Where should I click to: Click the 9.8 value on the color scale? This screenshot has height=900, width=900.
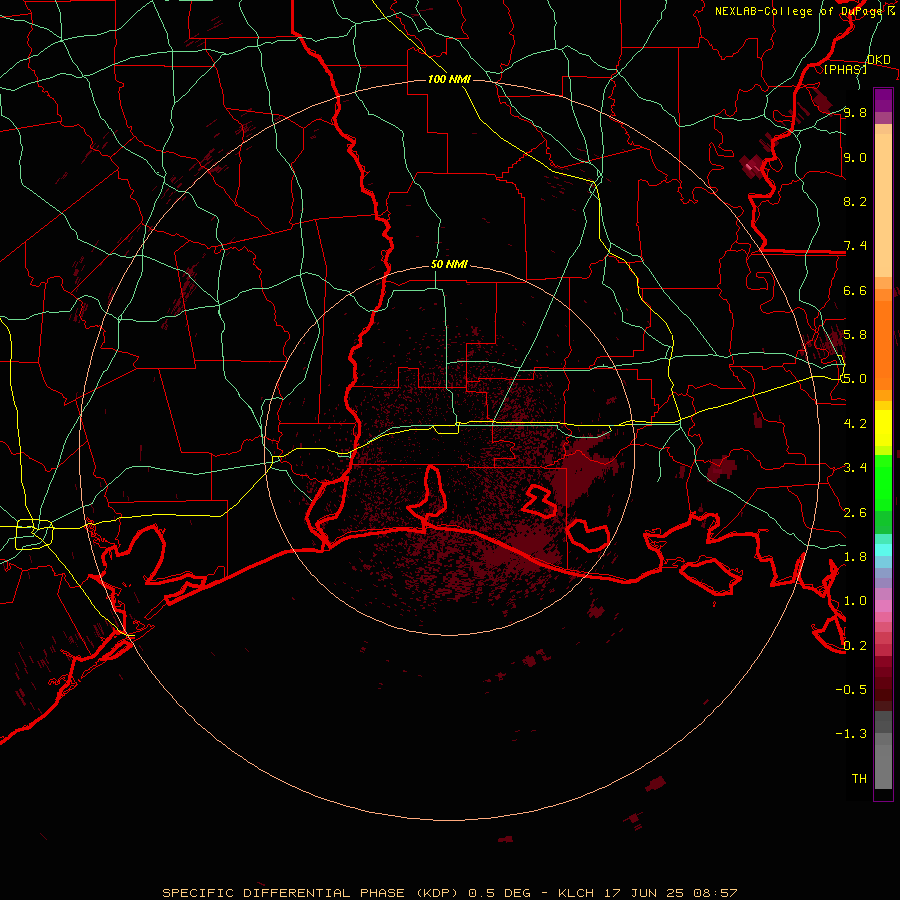pyautogui.click(x=855, y=113)
